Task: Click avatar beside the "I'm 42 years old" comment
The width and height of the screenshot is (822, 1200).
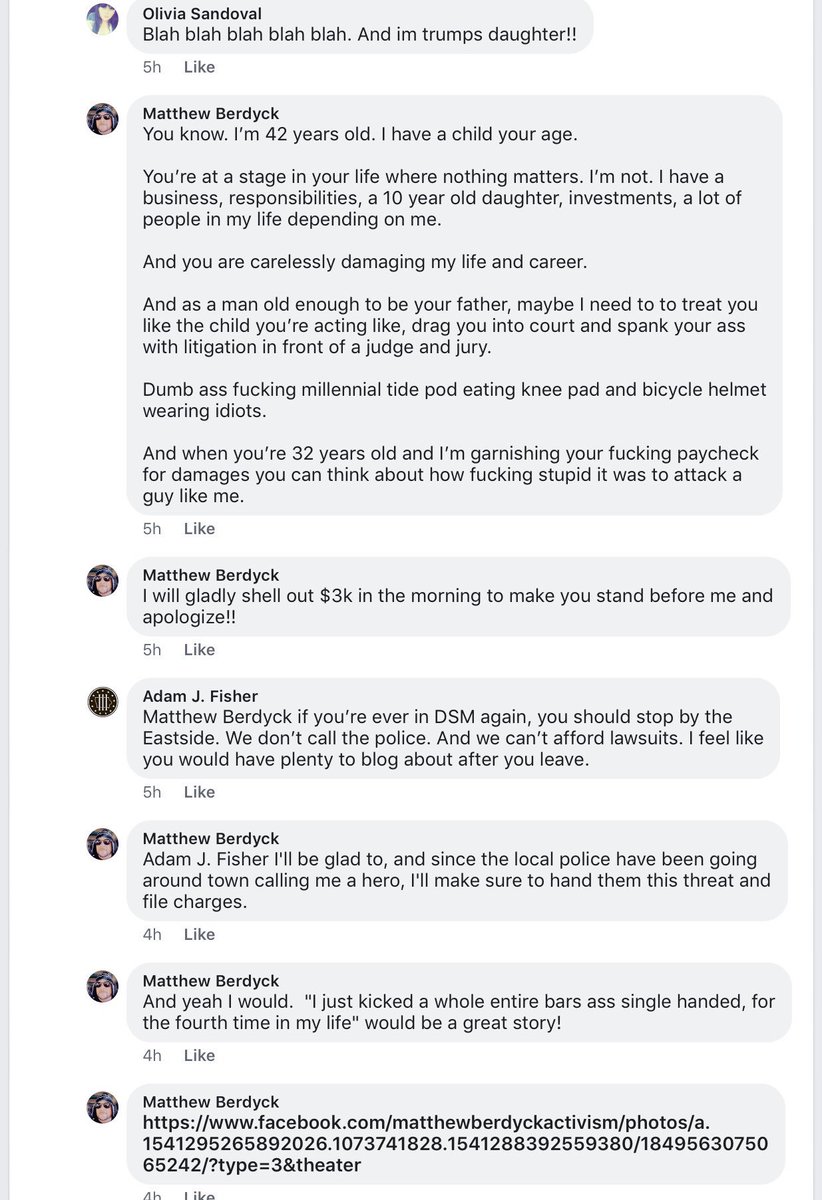Action: [x=103, y=119]
